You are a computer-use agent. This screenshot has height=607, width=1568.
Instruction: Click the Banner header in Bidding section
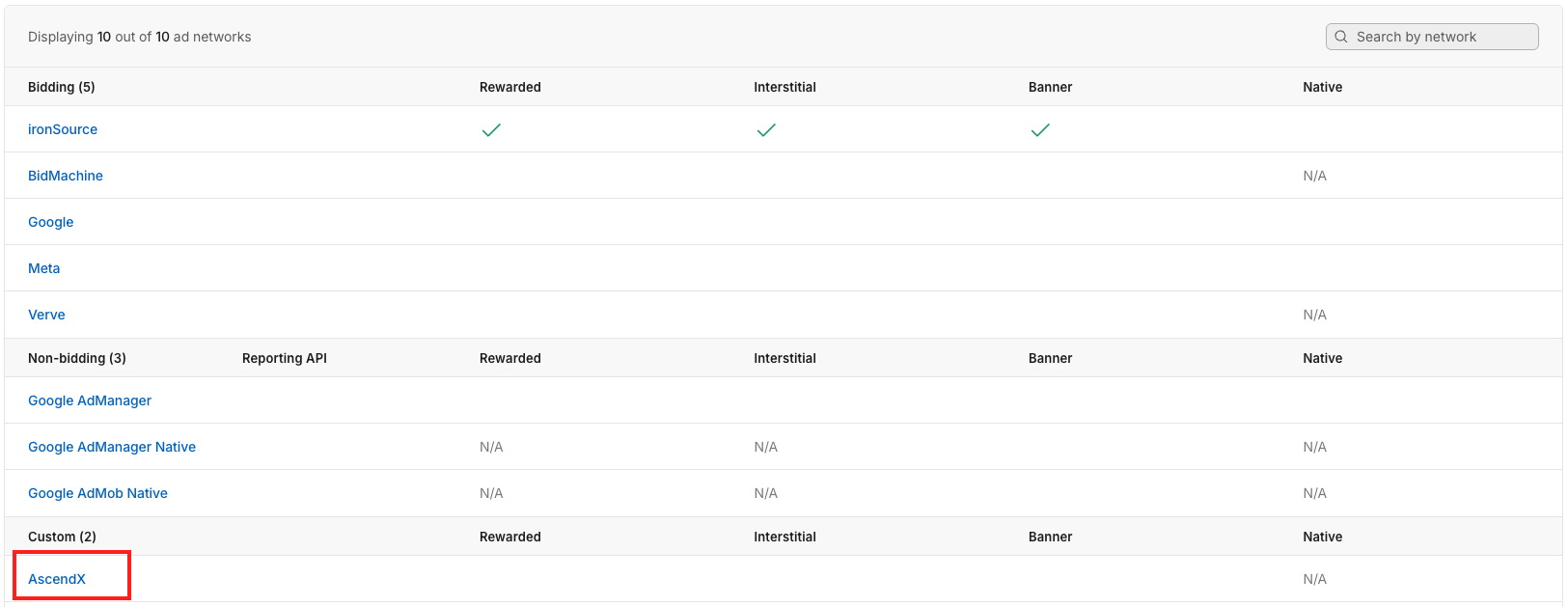point(1051,87)
